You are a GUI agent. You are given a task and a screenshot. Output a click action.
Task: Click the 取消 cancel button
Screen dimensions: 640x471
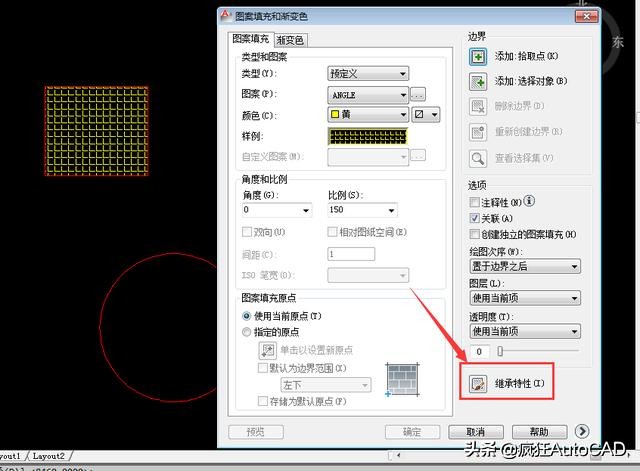coord(476,432)
